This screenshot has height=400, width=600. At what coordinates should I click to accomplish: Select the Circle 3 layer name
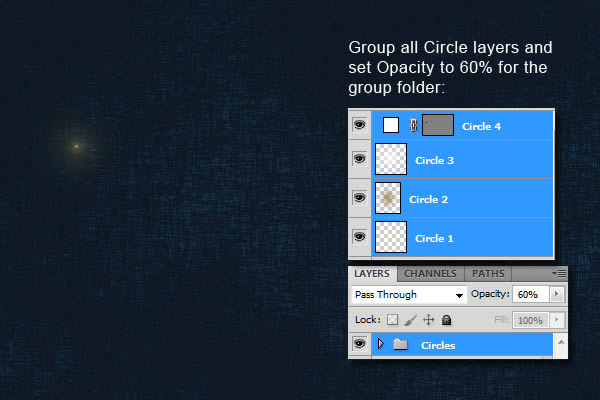pos(434,160)
